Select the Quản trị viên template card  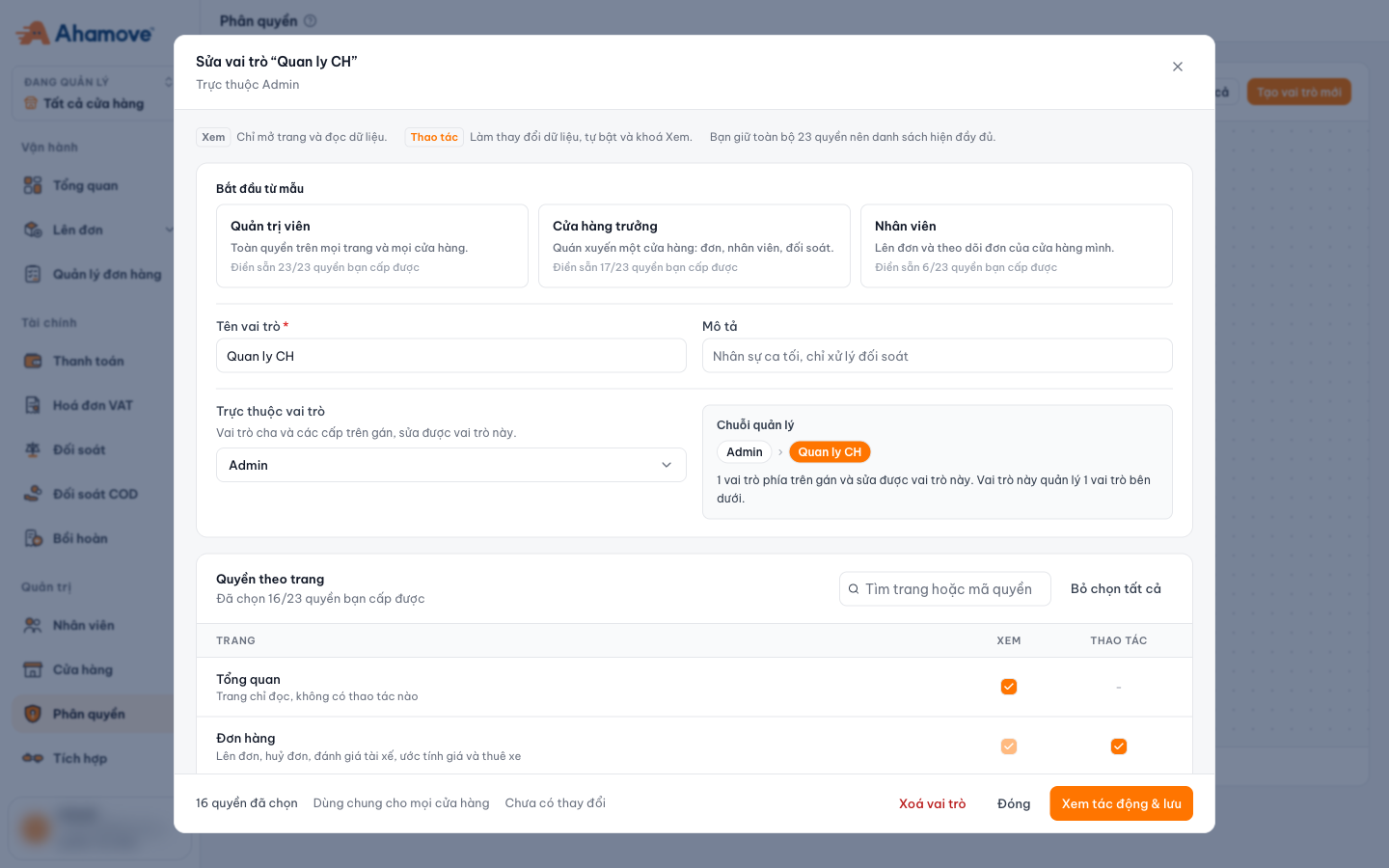pos(372,246)
